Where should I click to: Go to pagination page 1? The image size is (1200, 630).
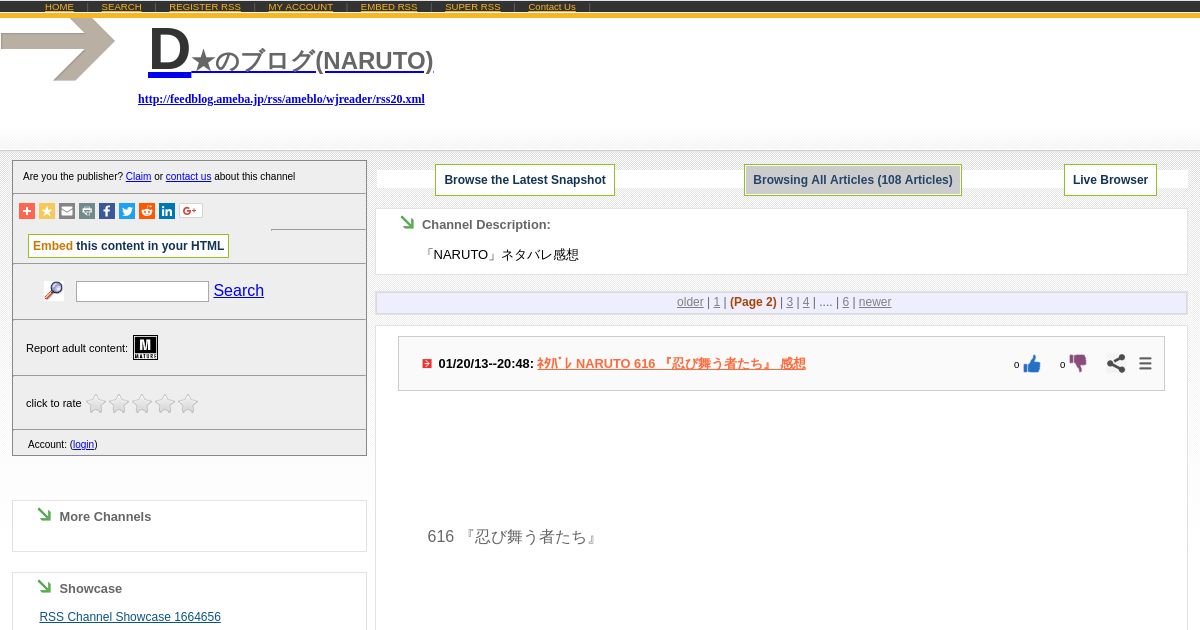click(x=717, y=302)
